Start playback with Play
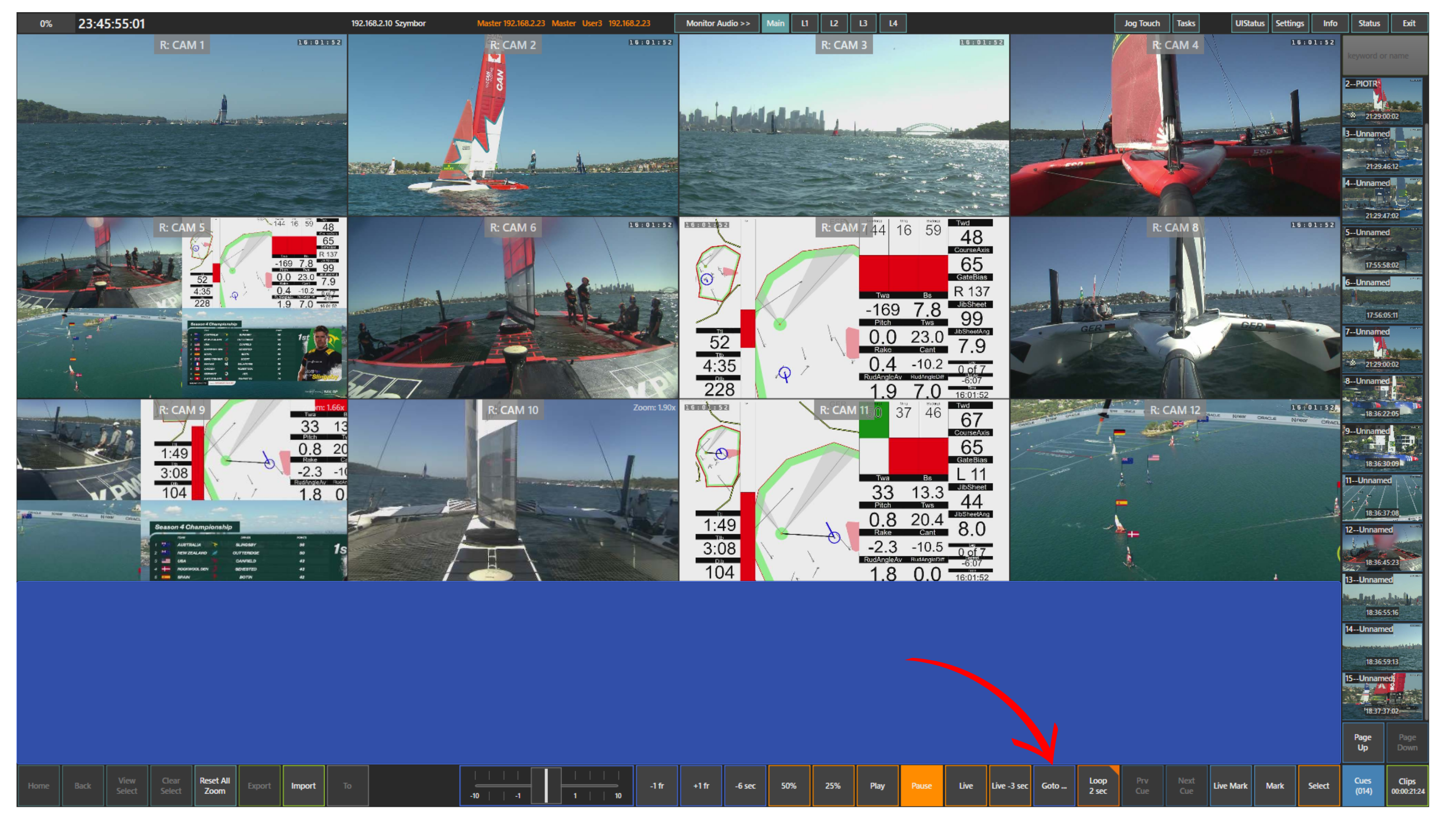The height and width of the screenshot is (819, 1456). [877, 785]
